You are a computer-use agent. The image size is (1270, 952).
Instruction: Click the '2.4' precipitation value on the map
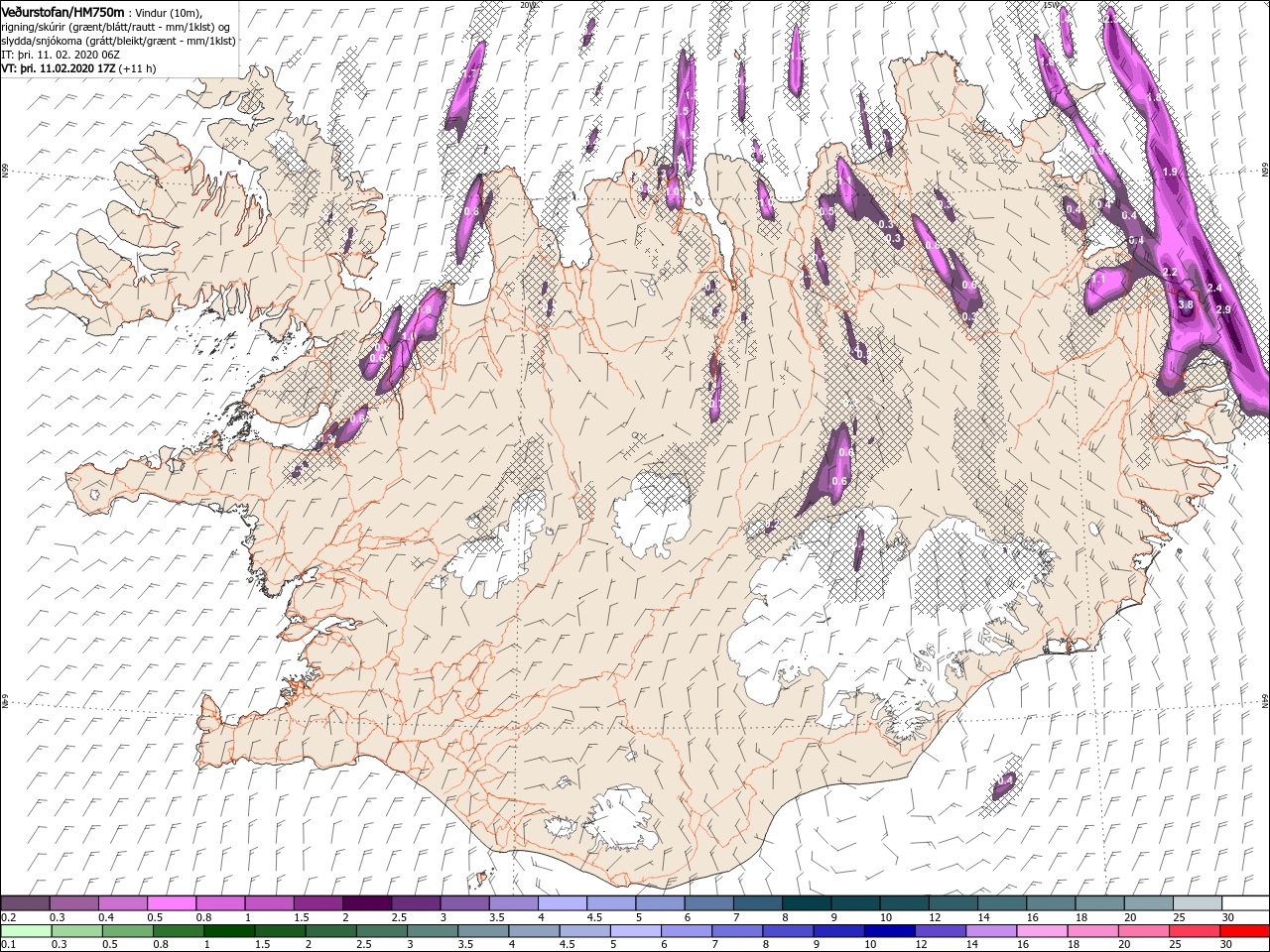click(1215, 288)
